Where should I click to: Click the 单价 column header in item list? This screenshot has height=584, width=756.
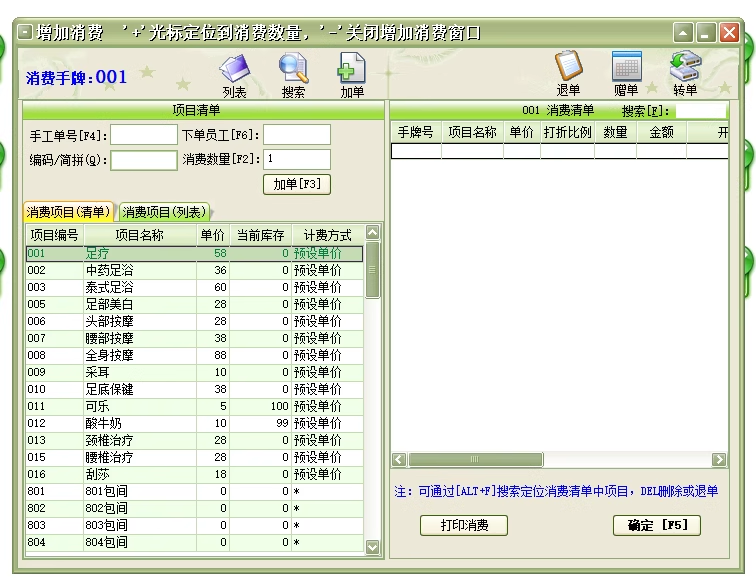coord(213,235)
